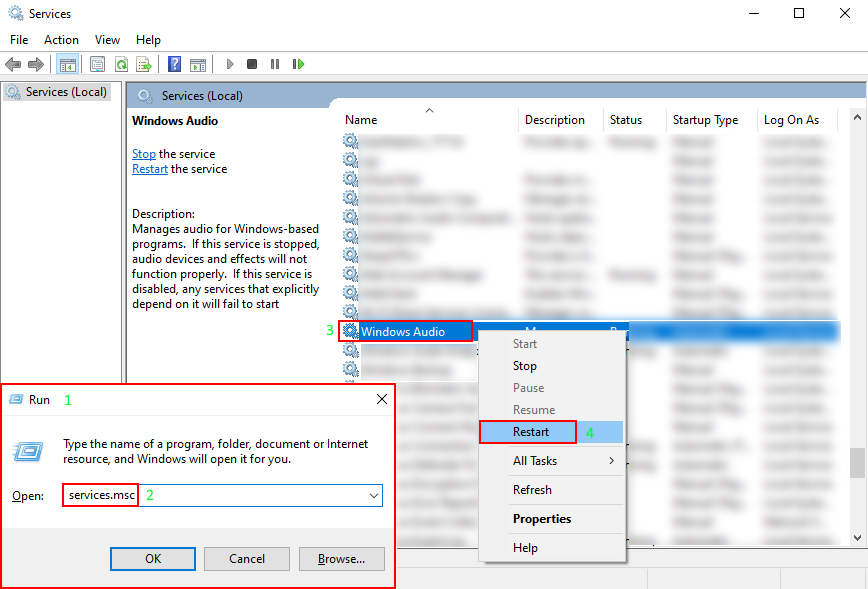Toggle Show/Hide Action Pane toolbar icon

coord(198,64)
